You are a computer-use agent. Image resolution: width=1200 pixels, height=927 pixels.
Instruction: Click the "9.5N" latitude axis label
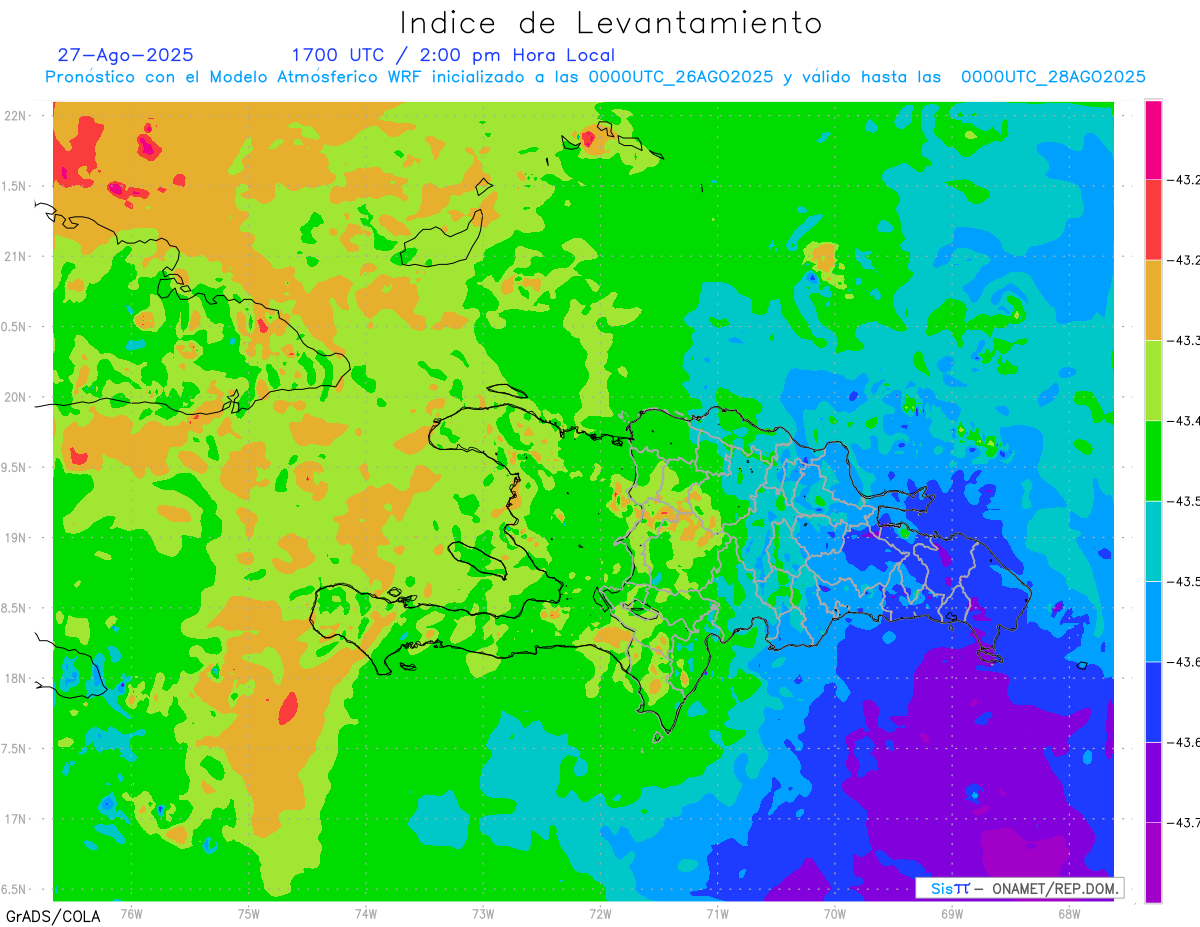[x=15, y=467]
